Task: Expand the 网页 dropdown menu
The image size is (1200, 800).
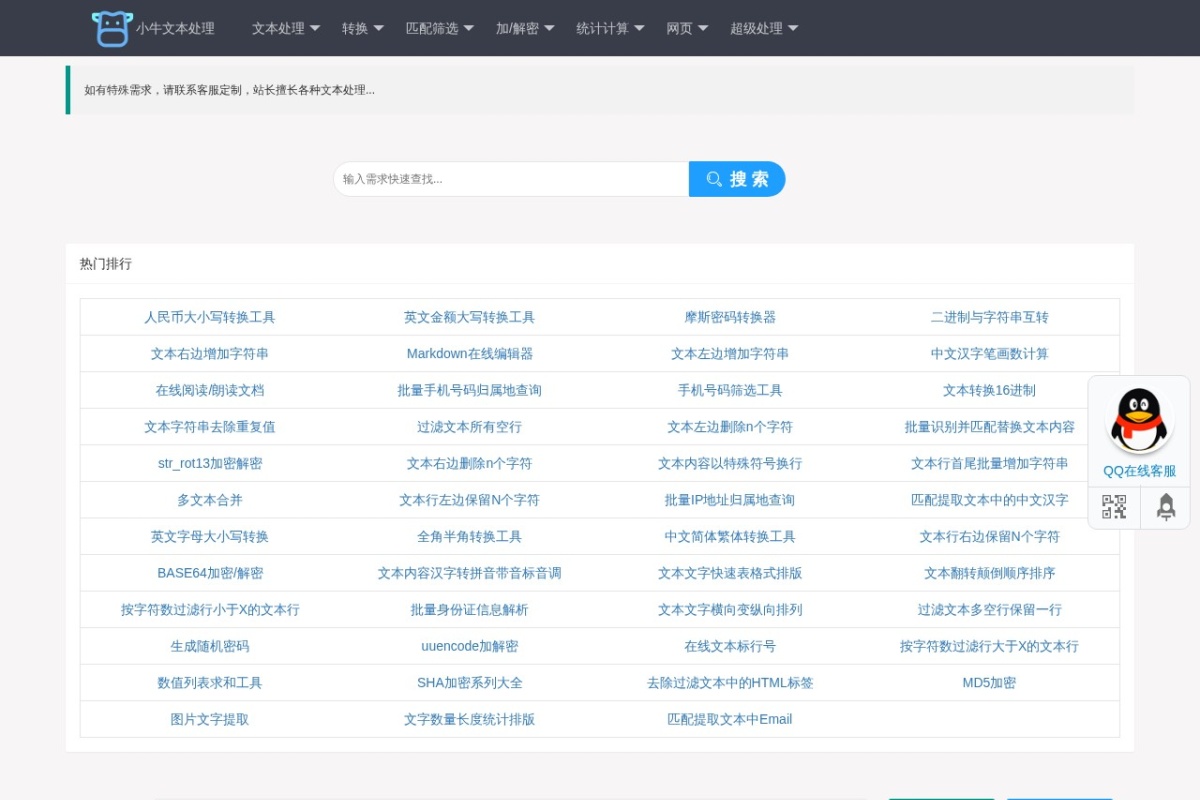Action: (688, 28)
